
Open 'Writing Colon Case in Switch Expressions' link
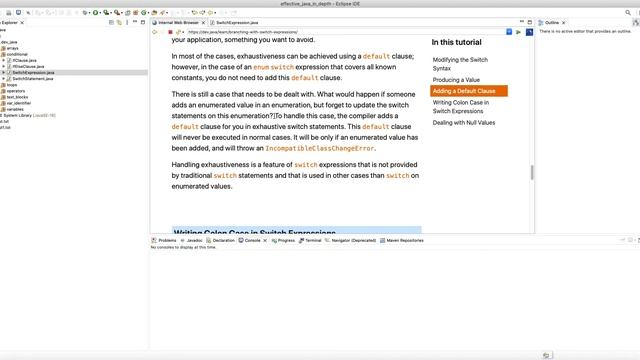point(461,107)
